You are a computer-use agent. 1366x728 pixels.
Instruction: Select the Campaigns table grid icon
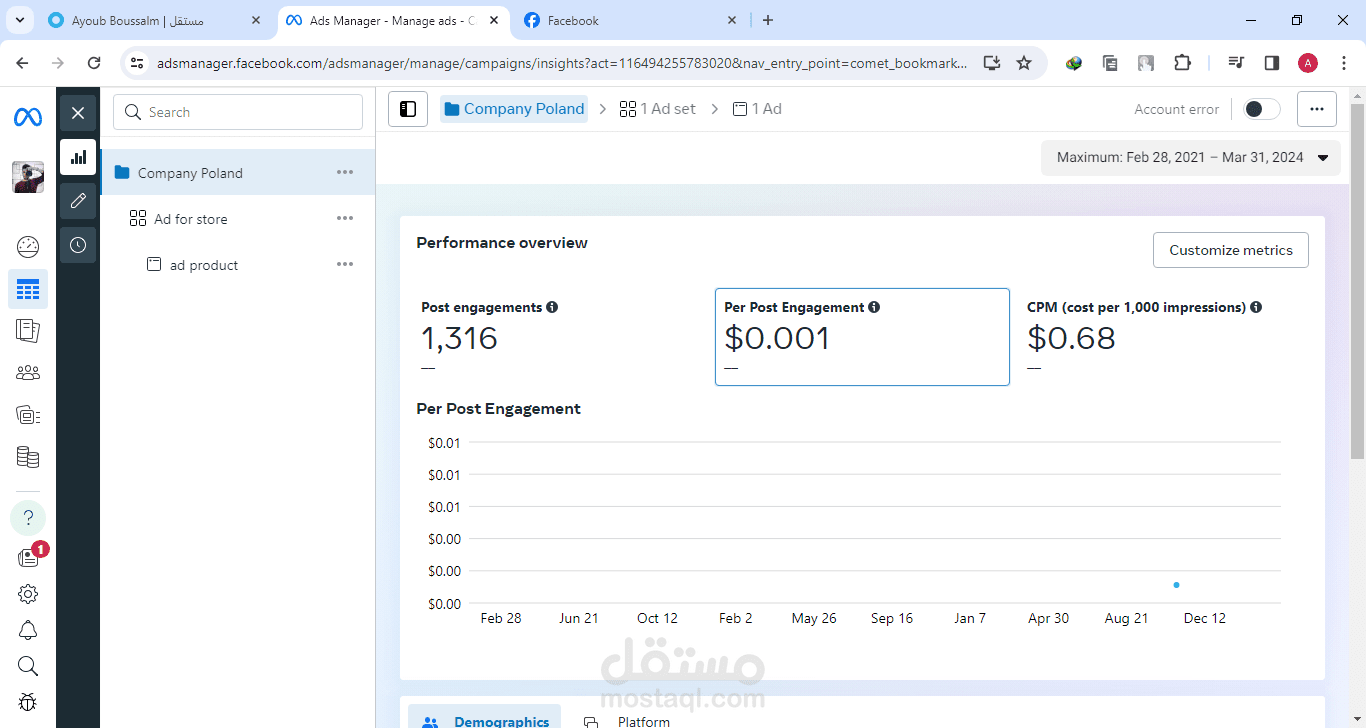[28, 290]
